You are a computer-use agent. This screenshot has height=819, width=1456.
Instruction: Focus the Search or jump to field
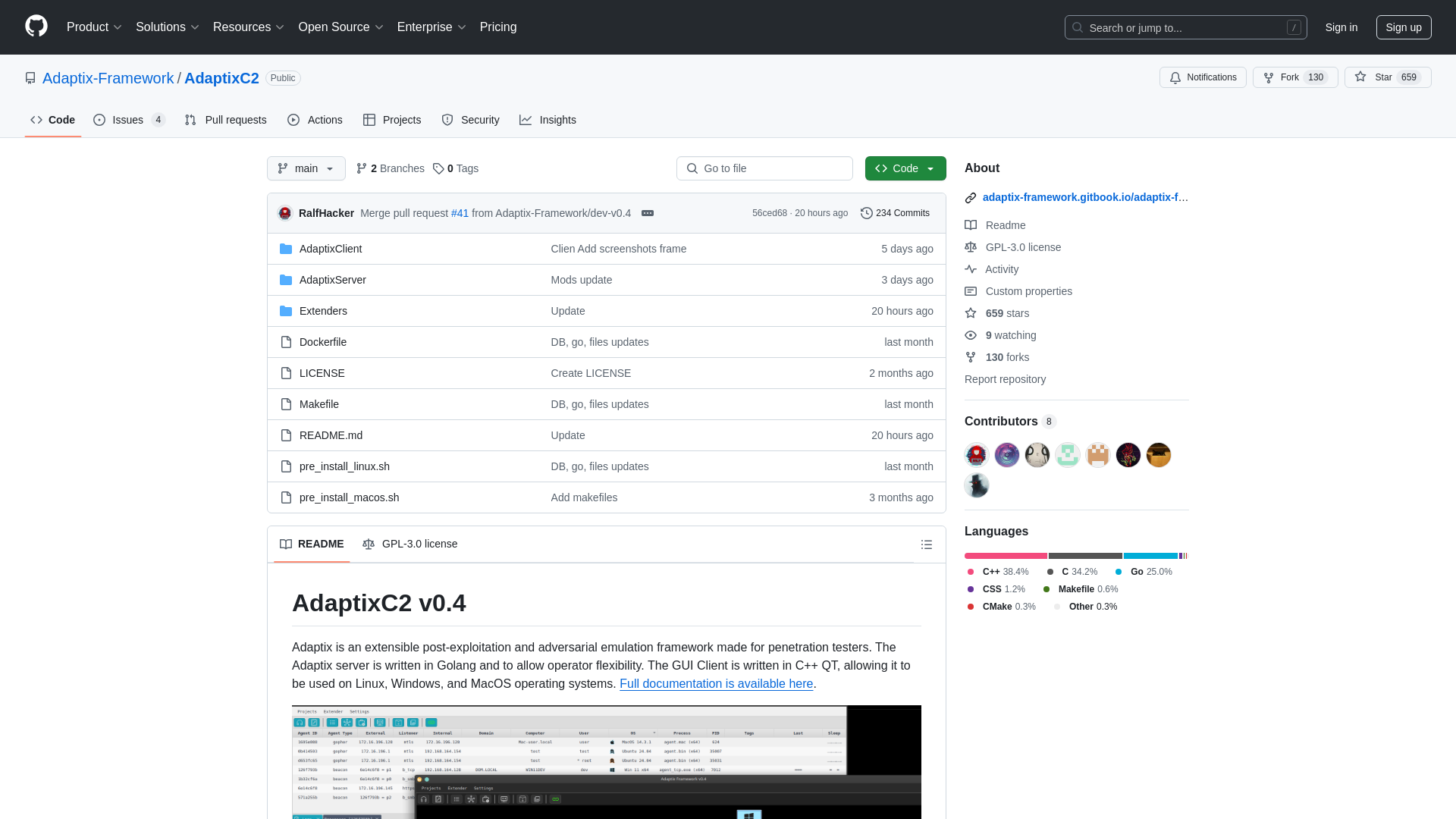point(1186,27)
